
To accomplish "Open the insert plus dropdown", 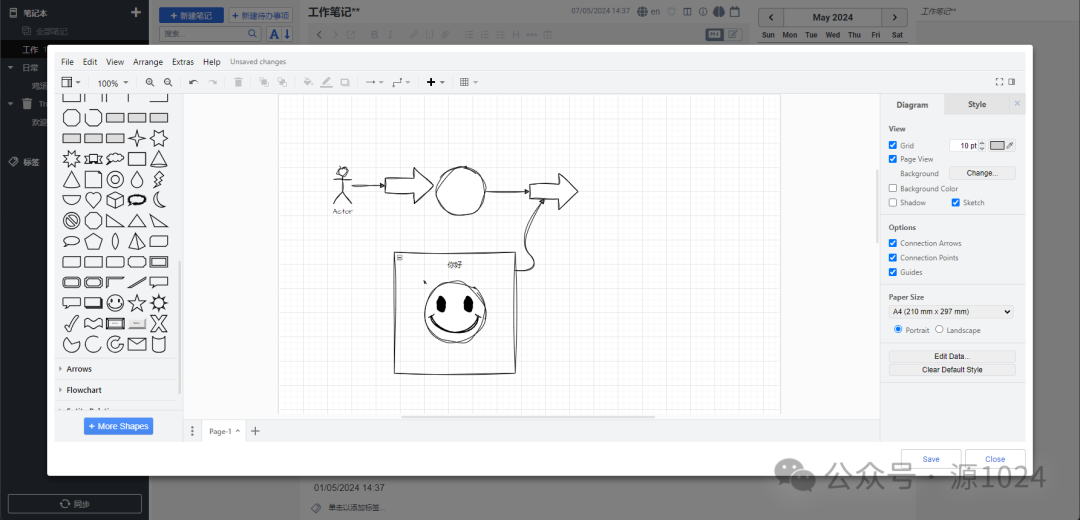I will [x=435, y=82].
